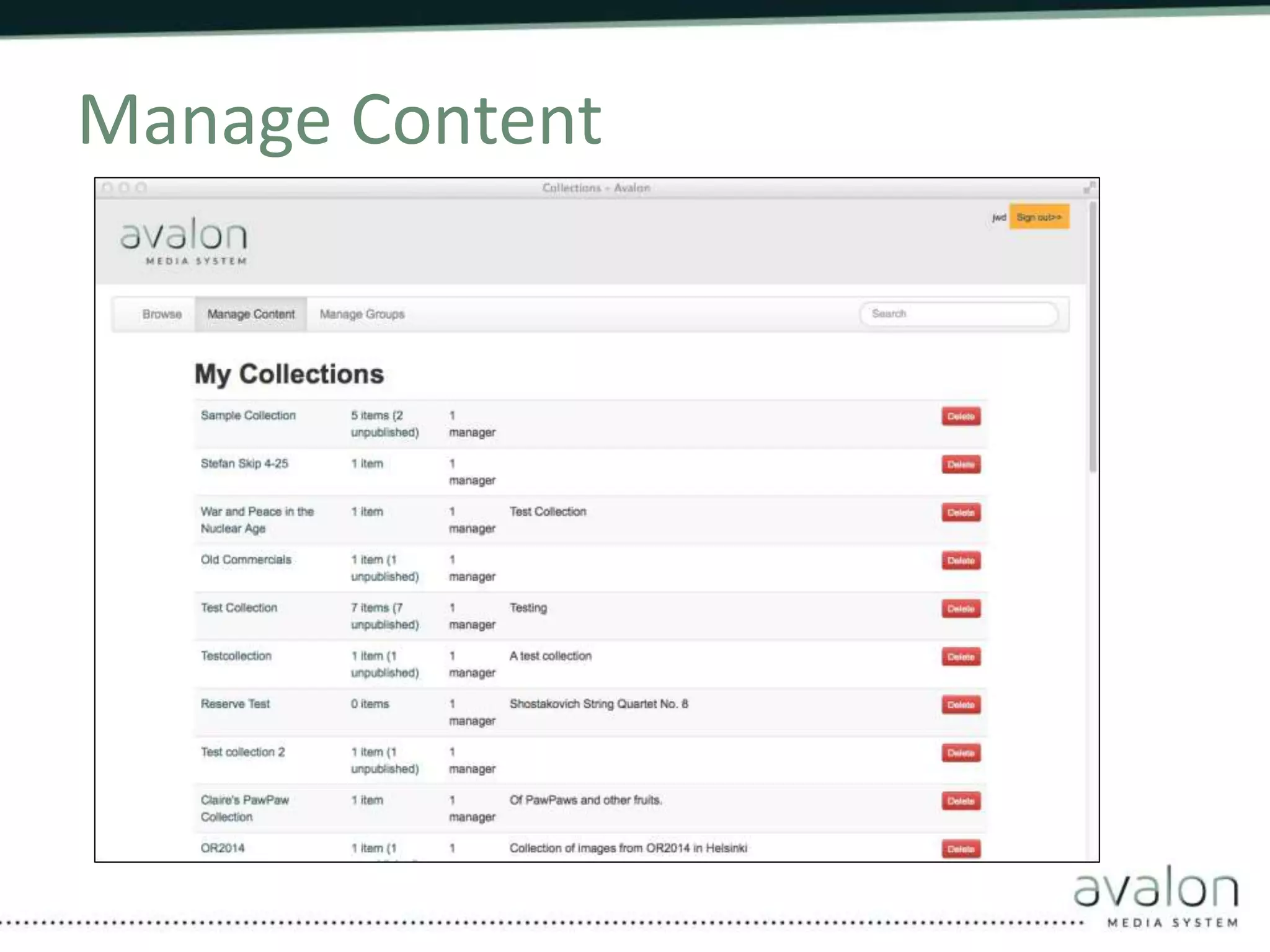This screenshot has width=1270, height=952.
Task: Click the vertical scrollbar thumb
Action: [1093, 338]
